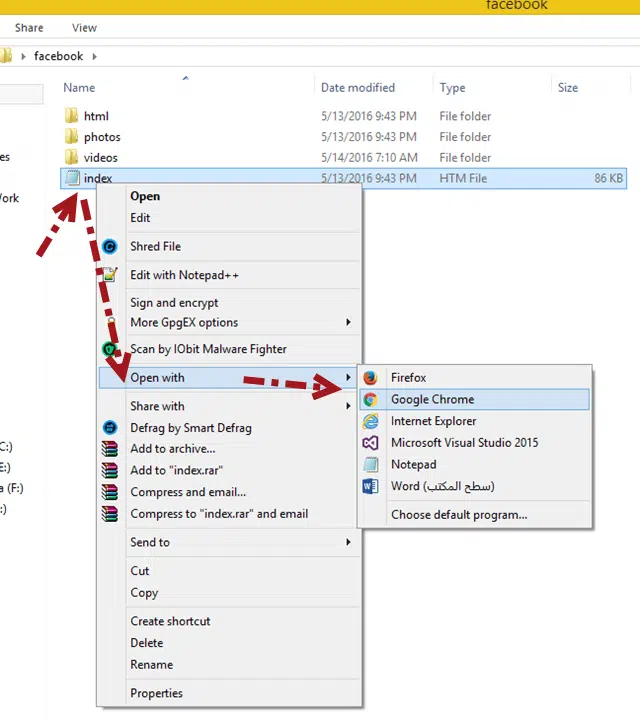Click the Notepad++ icon in context menu
This screenshot has height=720, width=640.
click(109, 275)
